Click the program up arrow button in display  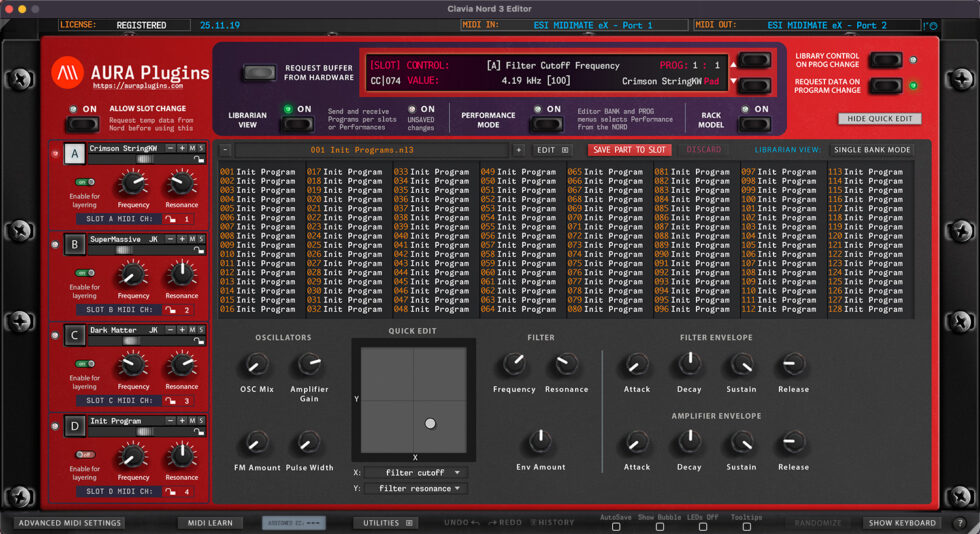coord(754,61)
